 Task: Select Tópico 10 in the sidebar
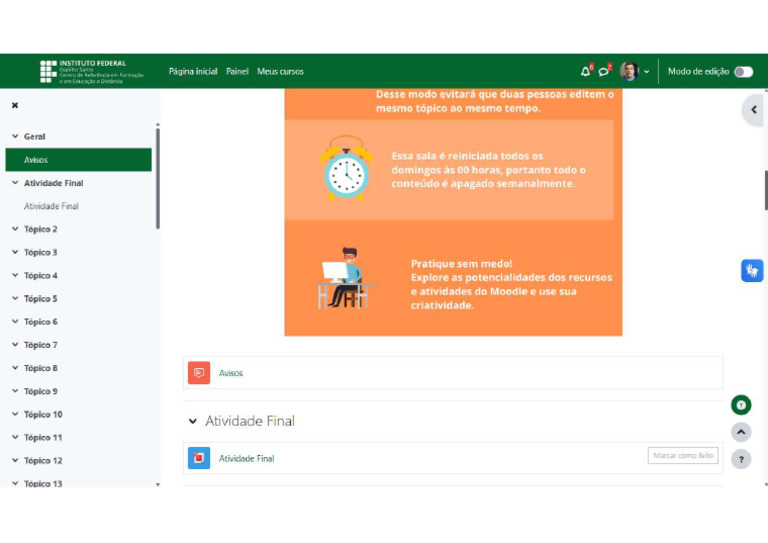coord(43,414)
